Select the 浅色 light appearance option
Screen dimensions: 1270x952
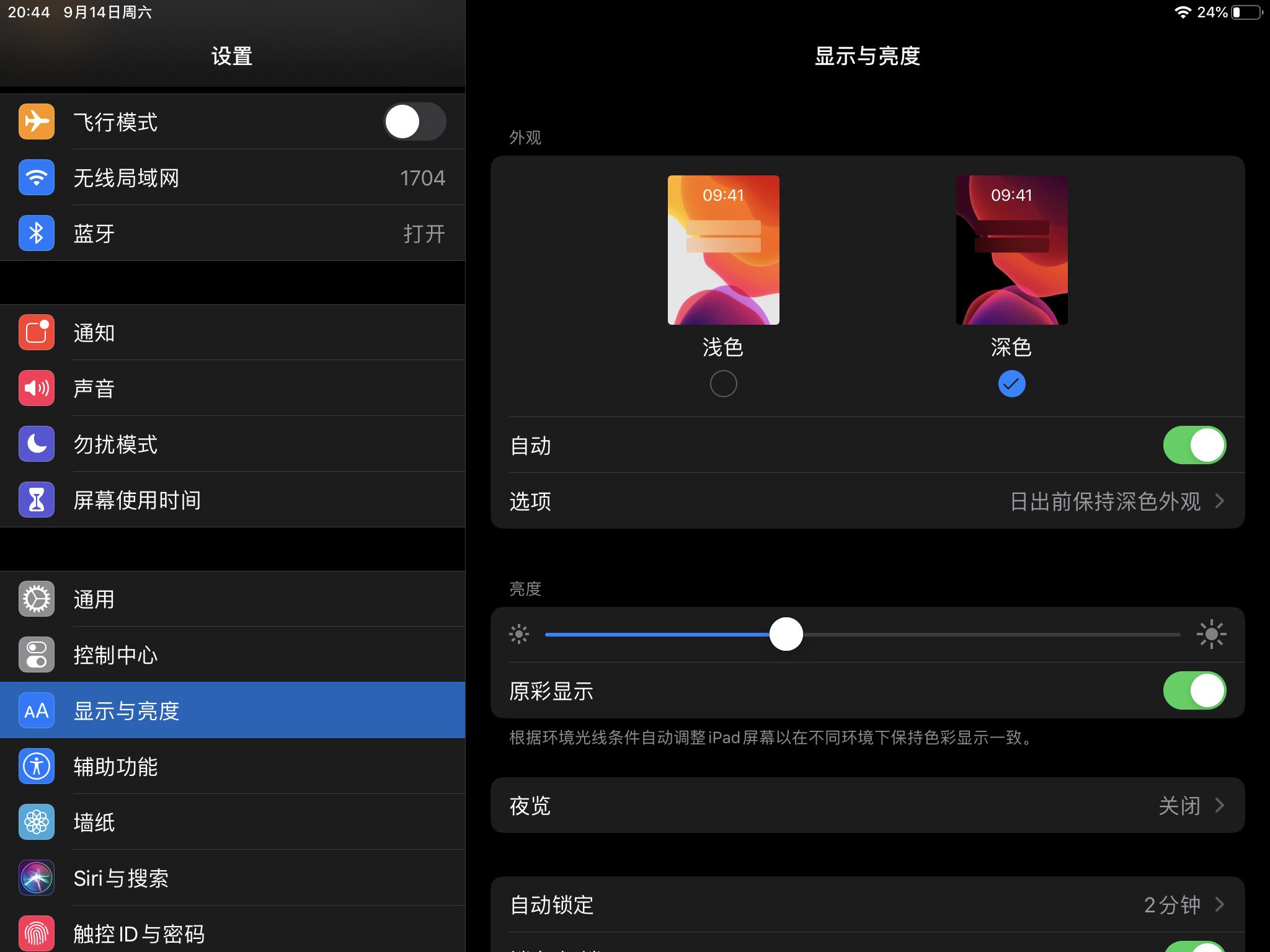(722, 384)
